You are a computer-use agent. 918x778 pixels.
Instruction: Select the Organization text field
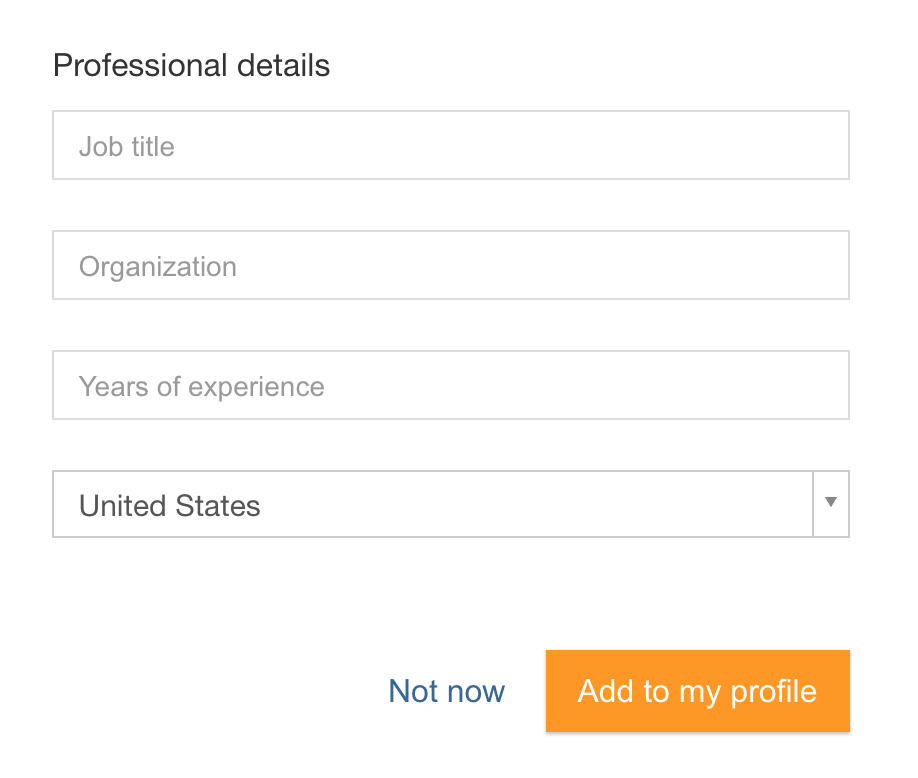451,265
